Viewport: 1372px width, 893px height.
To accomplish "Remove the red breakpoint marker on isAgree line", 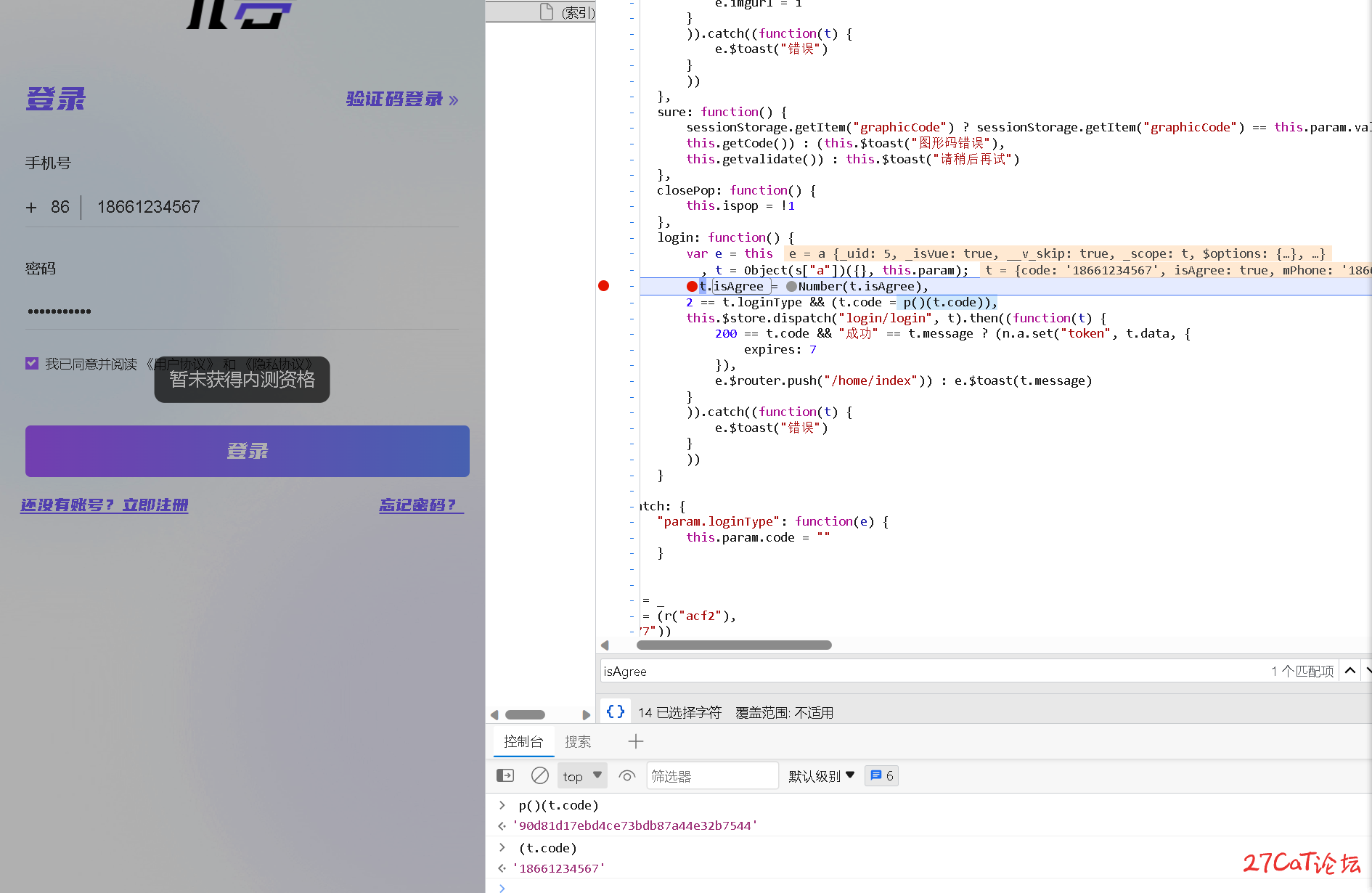I will click(603, 286).
